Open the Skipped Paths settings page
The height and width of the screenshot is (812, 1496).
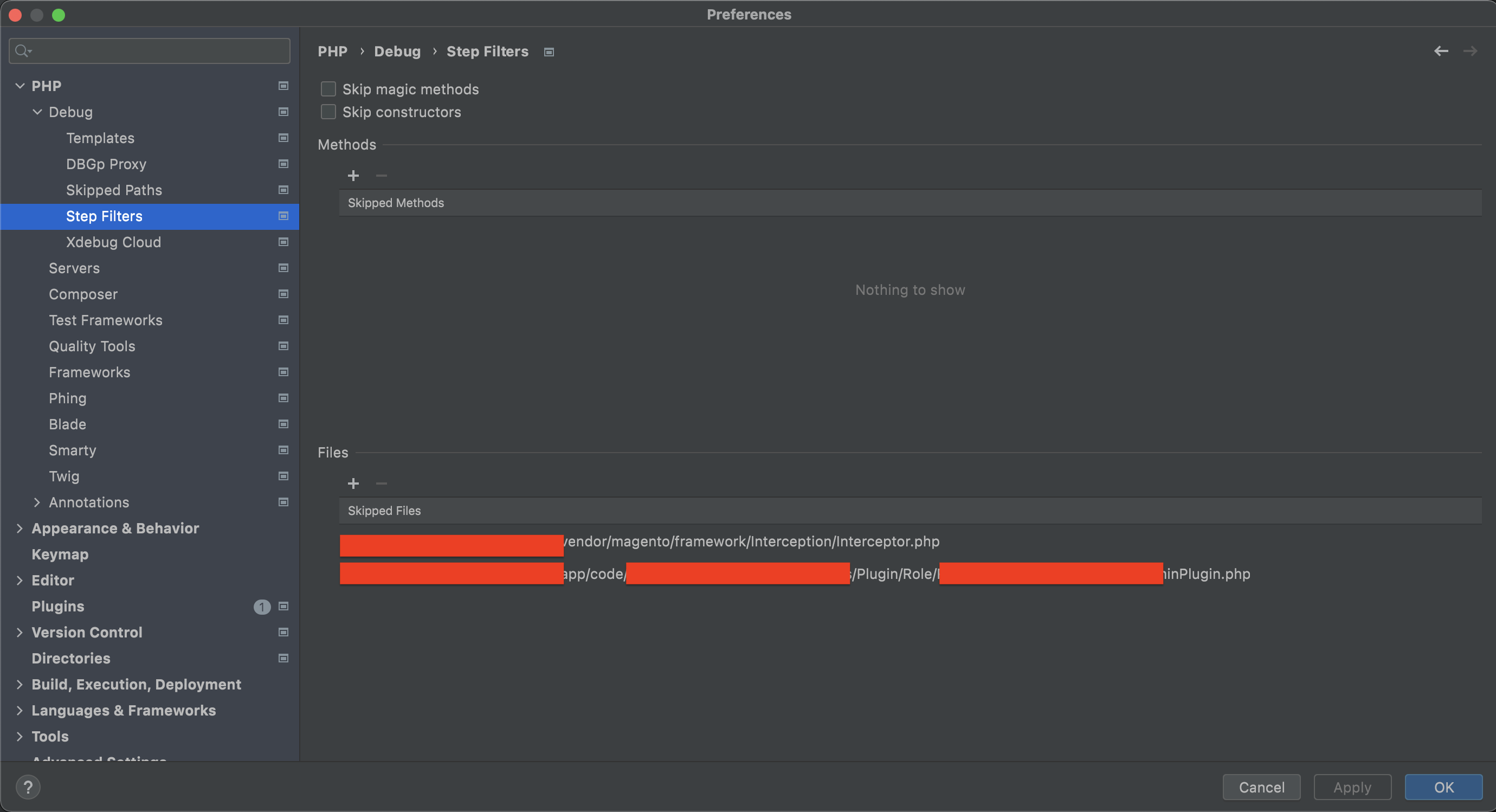[x=114, y=190]
